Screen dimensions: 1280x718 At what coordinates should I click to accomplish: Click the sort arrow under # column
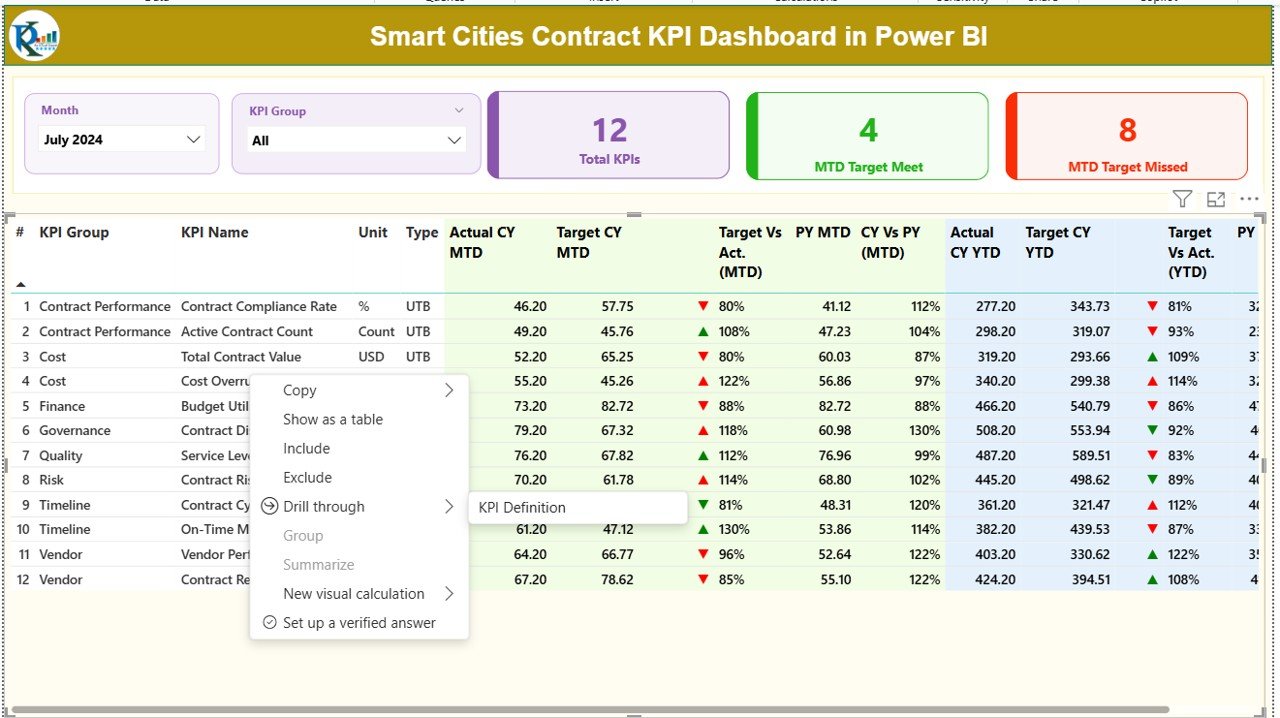[21, 284]
